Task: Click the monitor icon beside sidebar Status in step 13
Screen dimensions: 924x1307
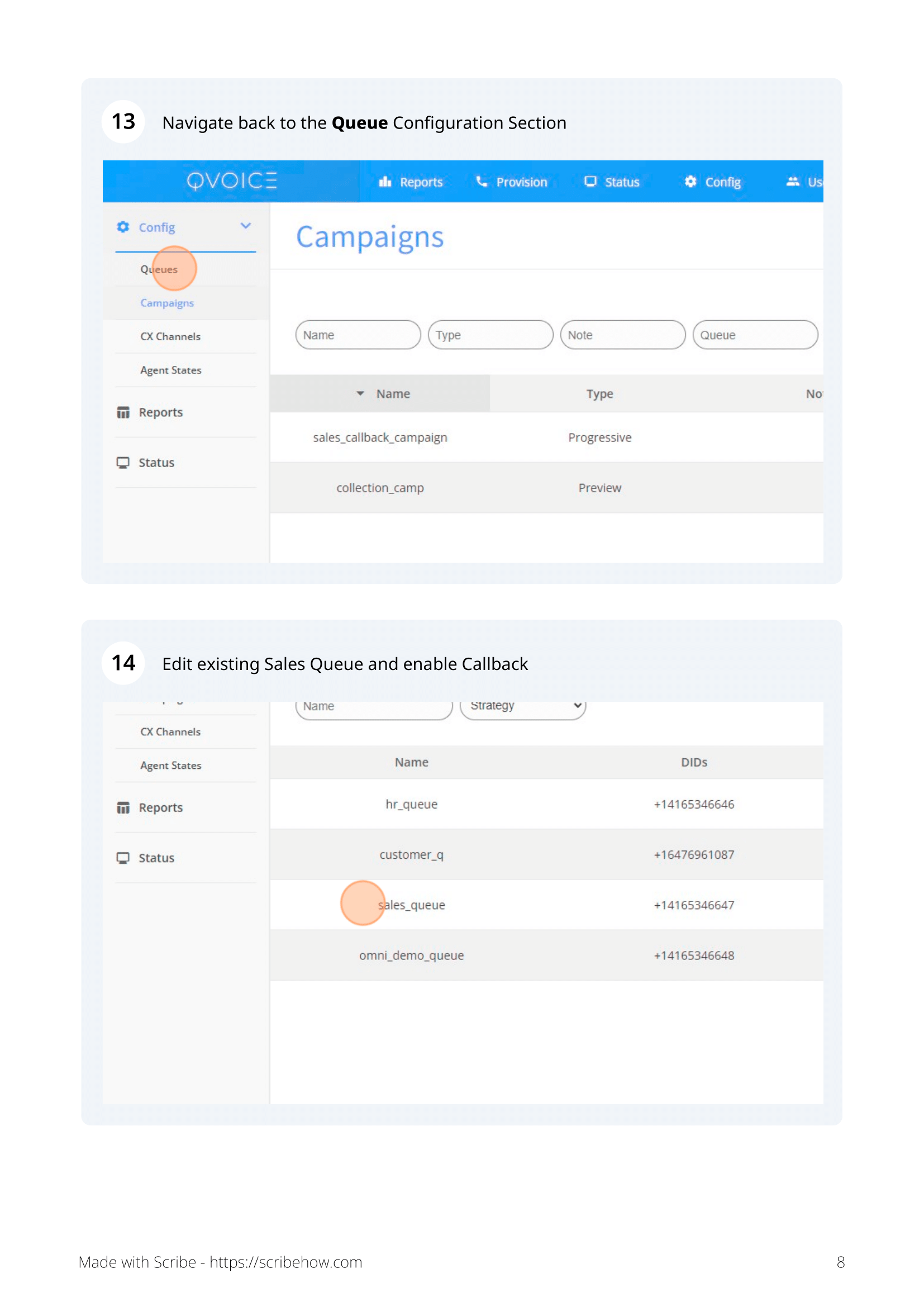Action: [123, 463]
